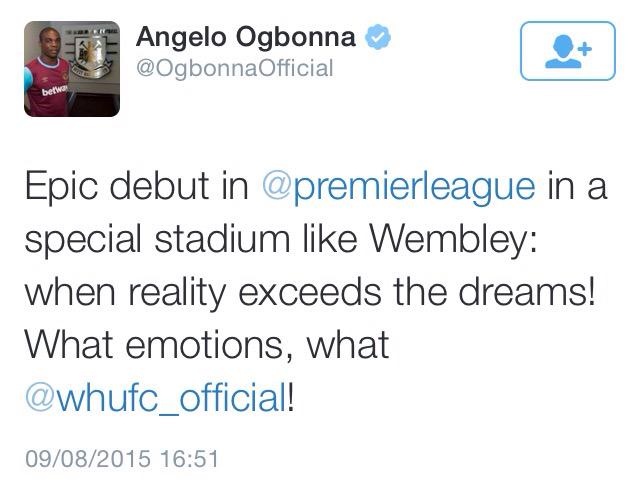Open the Angelo Ogbonna display name
The height and width of the screenshot is (494, 640).
246,37
